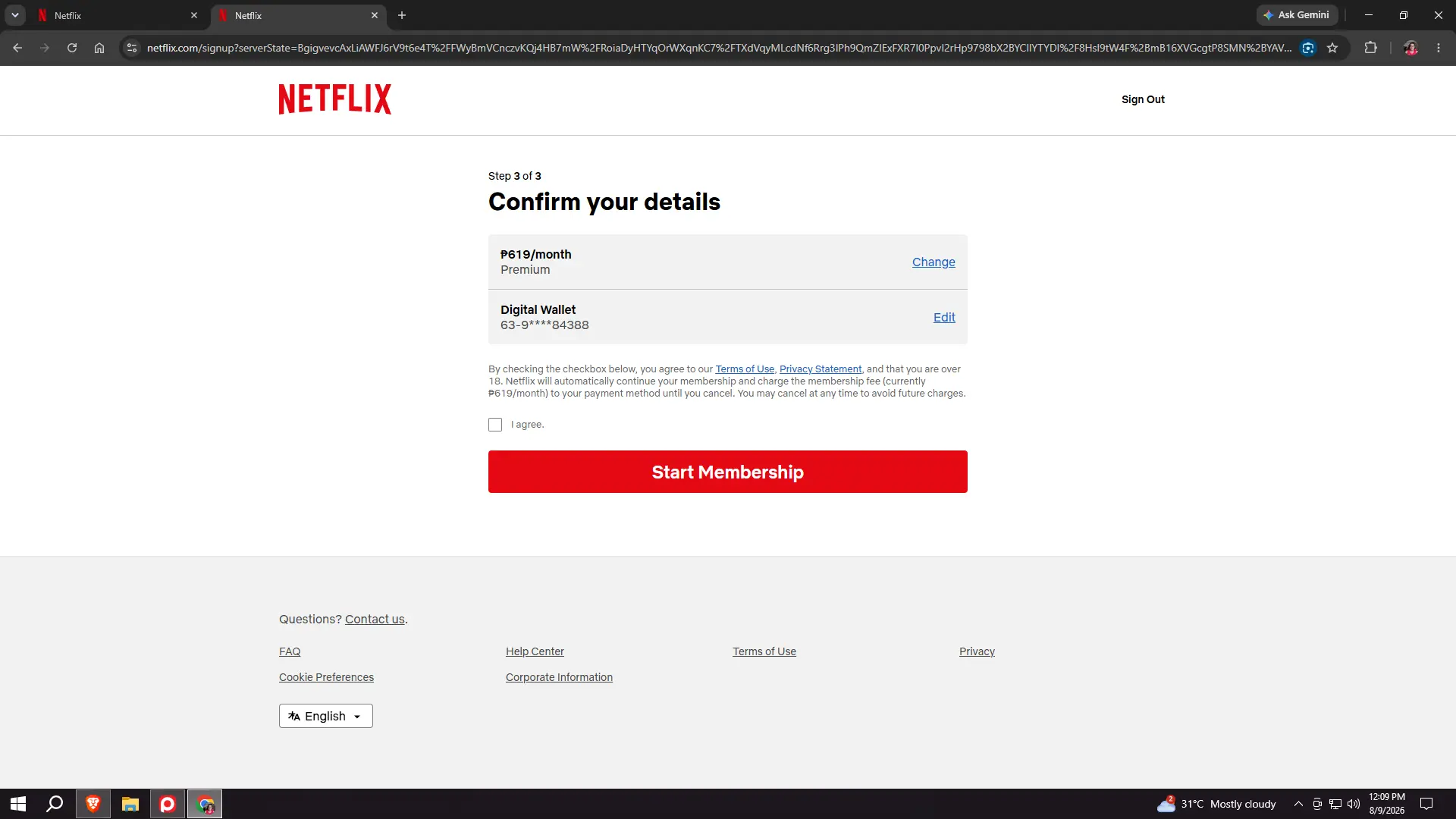Screen dimensions: 1456x819
Task: Open Corporate Information footer link
Action: click(559, 677)
